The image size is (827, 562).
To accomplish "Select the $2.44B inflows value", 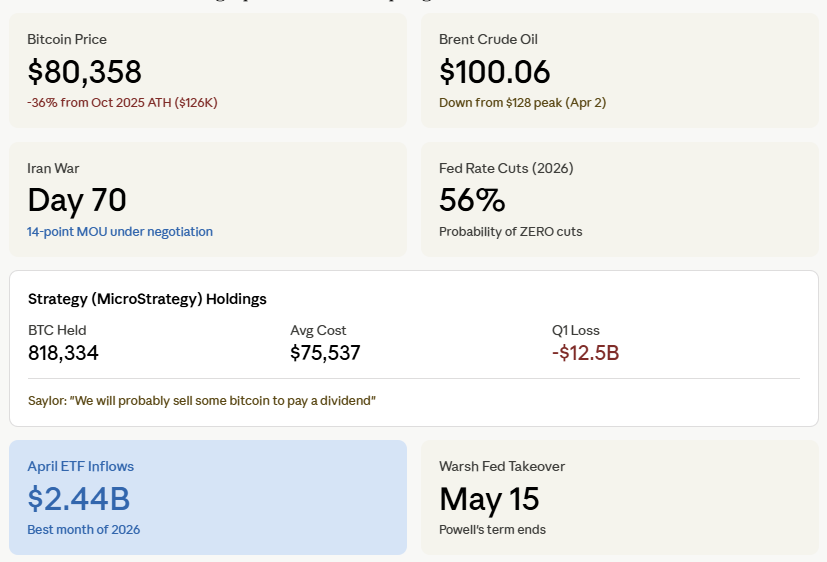I will pos(79,499).
